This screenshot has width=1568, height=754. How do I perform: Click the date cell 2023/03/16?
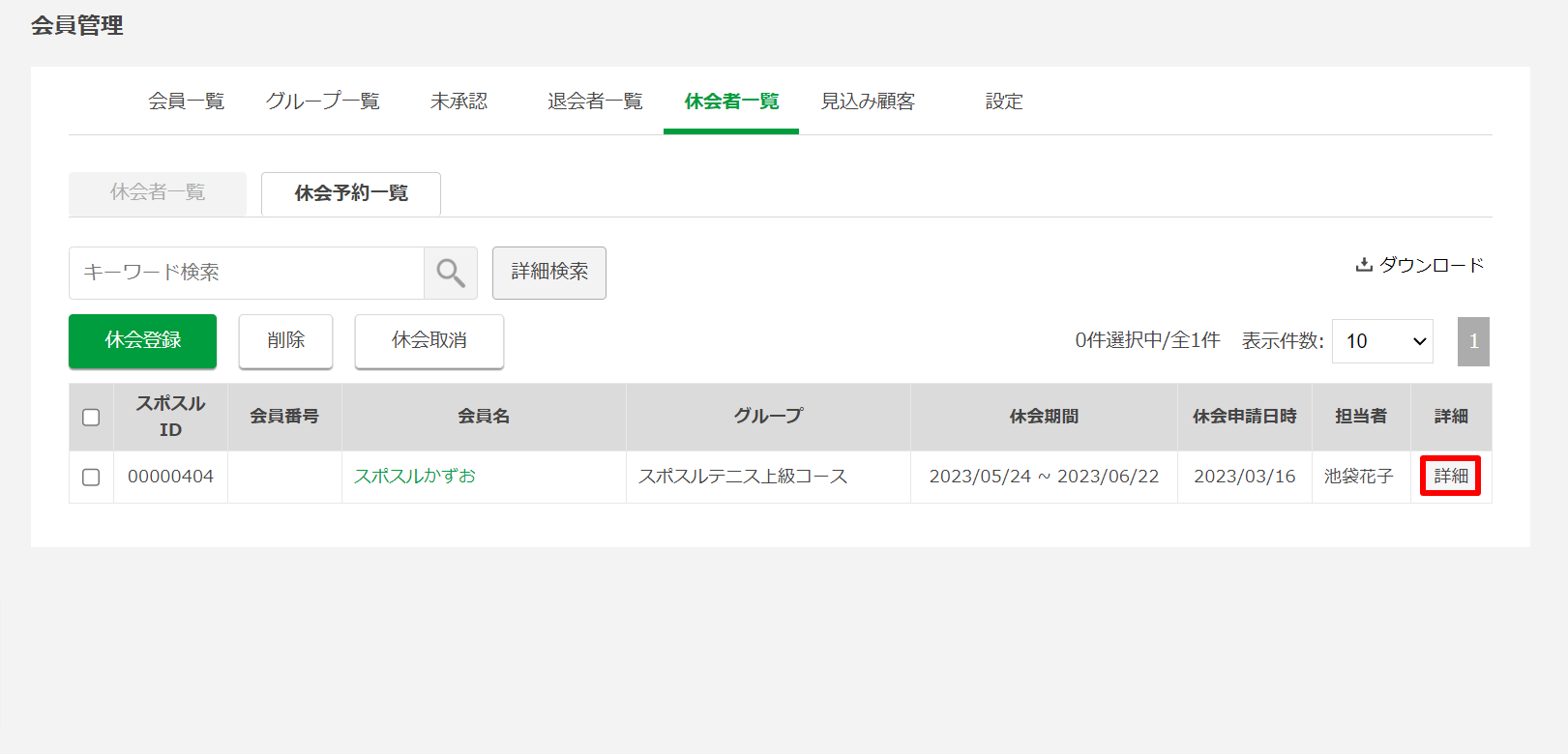(x=1244, y=477)
